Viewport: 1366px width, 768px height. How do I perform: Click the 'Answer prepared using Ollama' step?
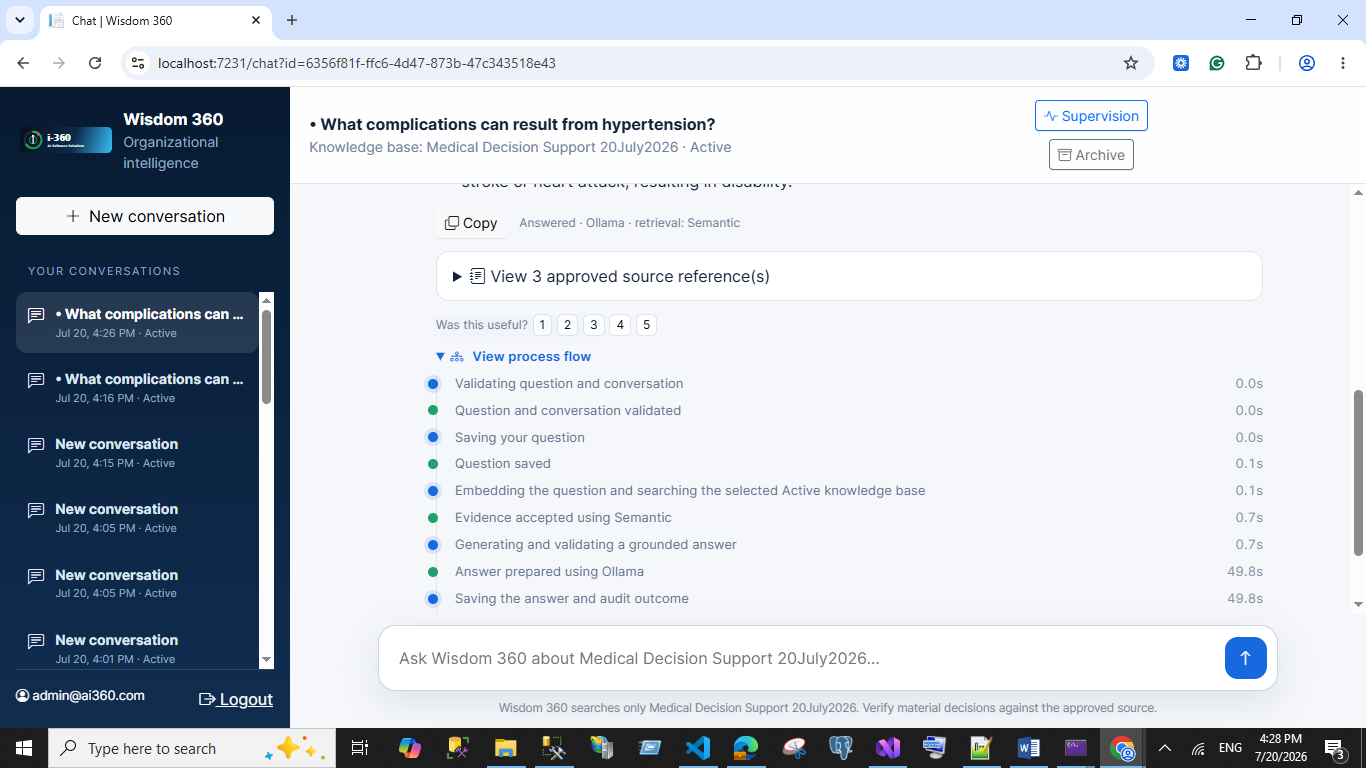[549, 572]
